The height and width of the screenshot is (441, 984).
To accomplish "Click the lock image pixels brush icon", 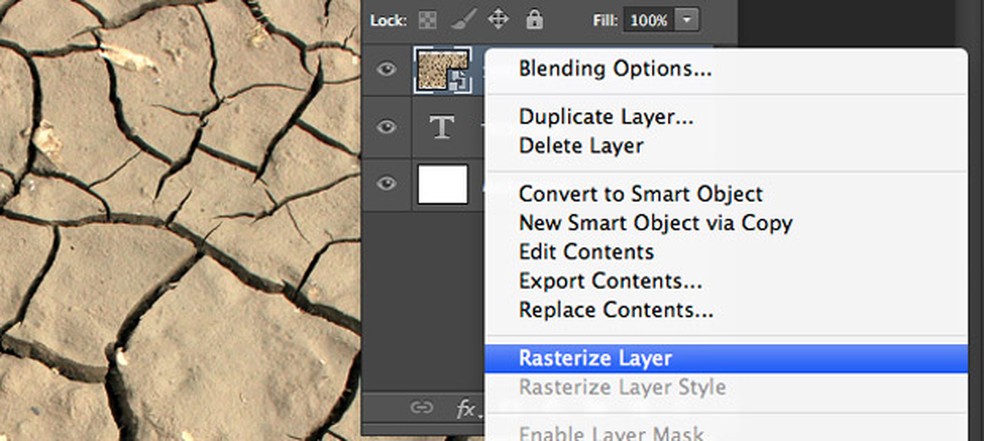I will point(461,19).
